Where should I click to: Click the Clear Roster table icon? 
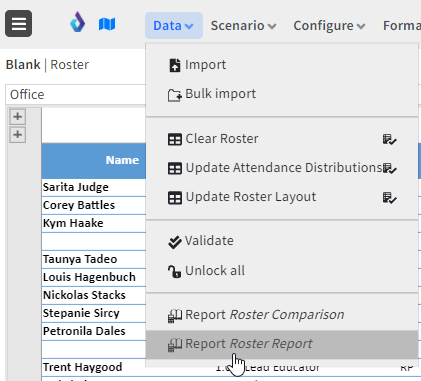coord(175,139)
